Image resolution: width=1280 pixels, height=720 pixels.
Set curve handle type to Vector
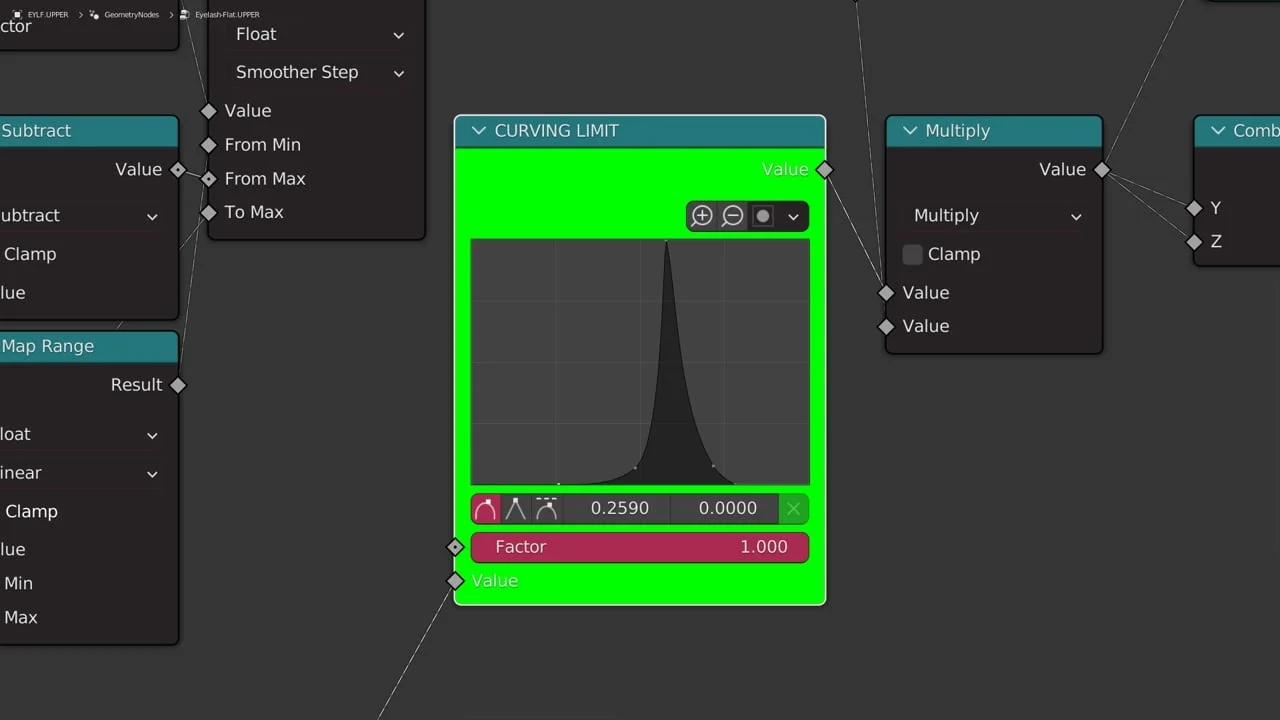pyautogui.click(x=515, y=509)
